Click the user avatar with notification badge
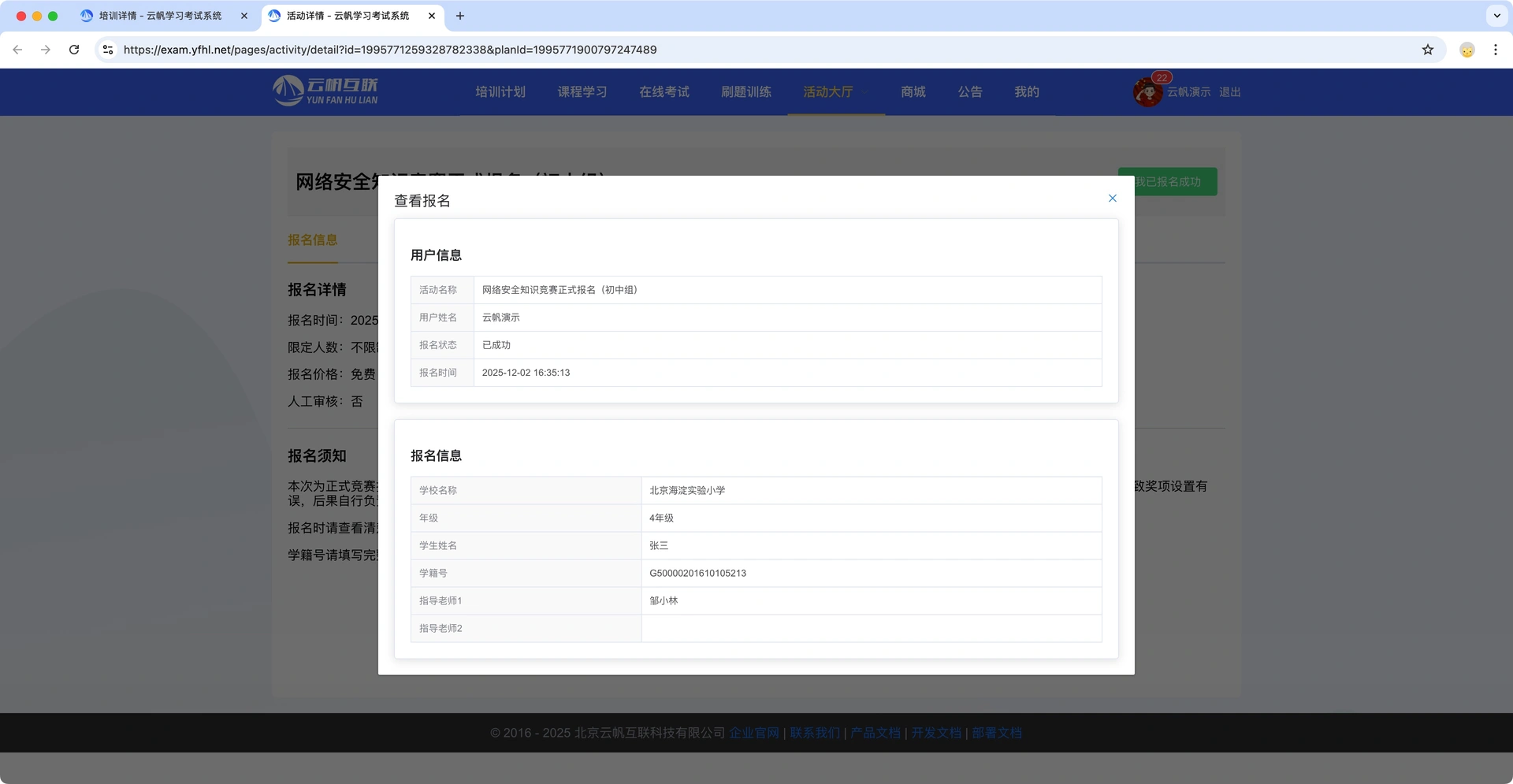1513x784 pixels. (x=1147, y=92)
